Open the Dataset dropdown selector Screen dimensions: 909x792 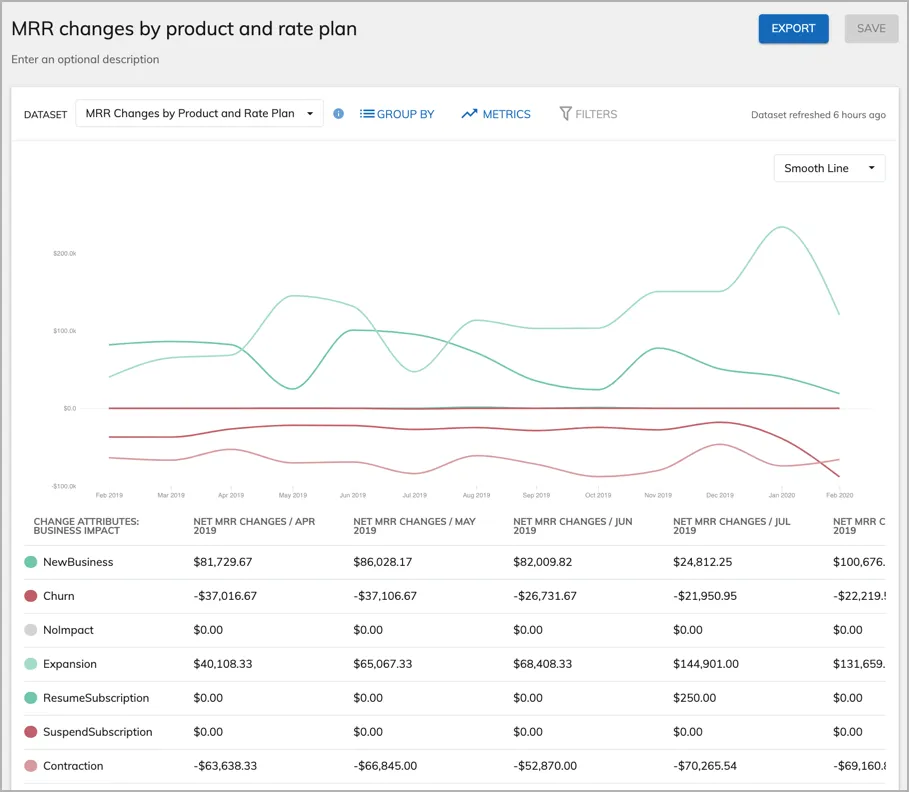pyautogui.click(x=199, y=114)
